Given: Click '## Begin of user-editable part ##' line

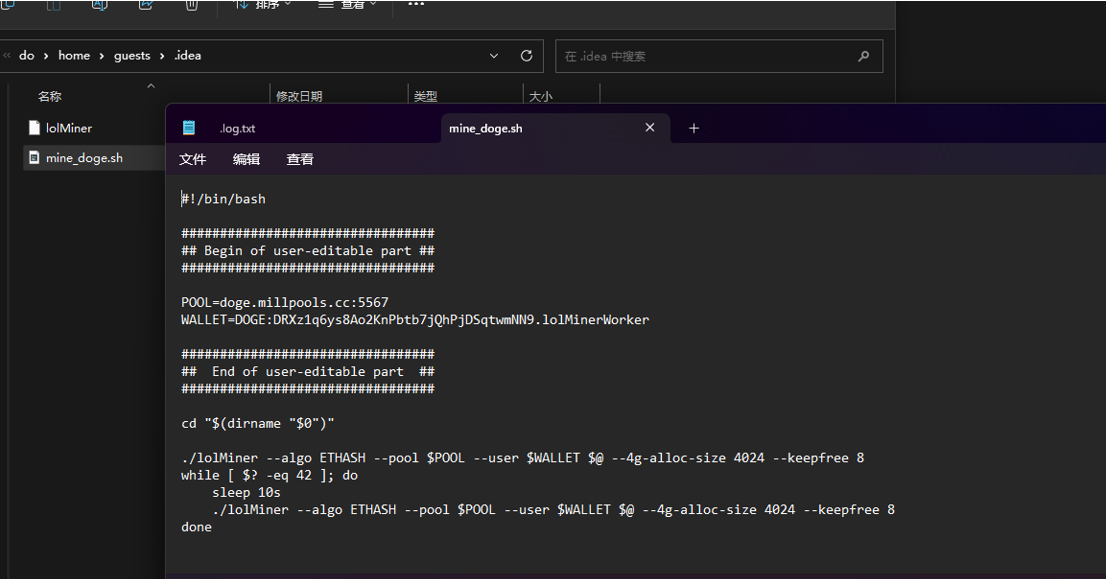Looking at the screenshot, I should 308,250.
